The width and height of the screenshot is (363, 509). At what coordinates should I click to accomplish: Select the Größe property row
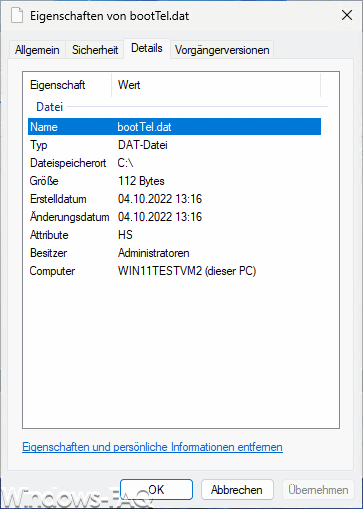tap(174, 181)
